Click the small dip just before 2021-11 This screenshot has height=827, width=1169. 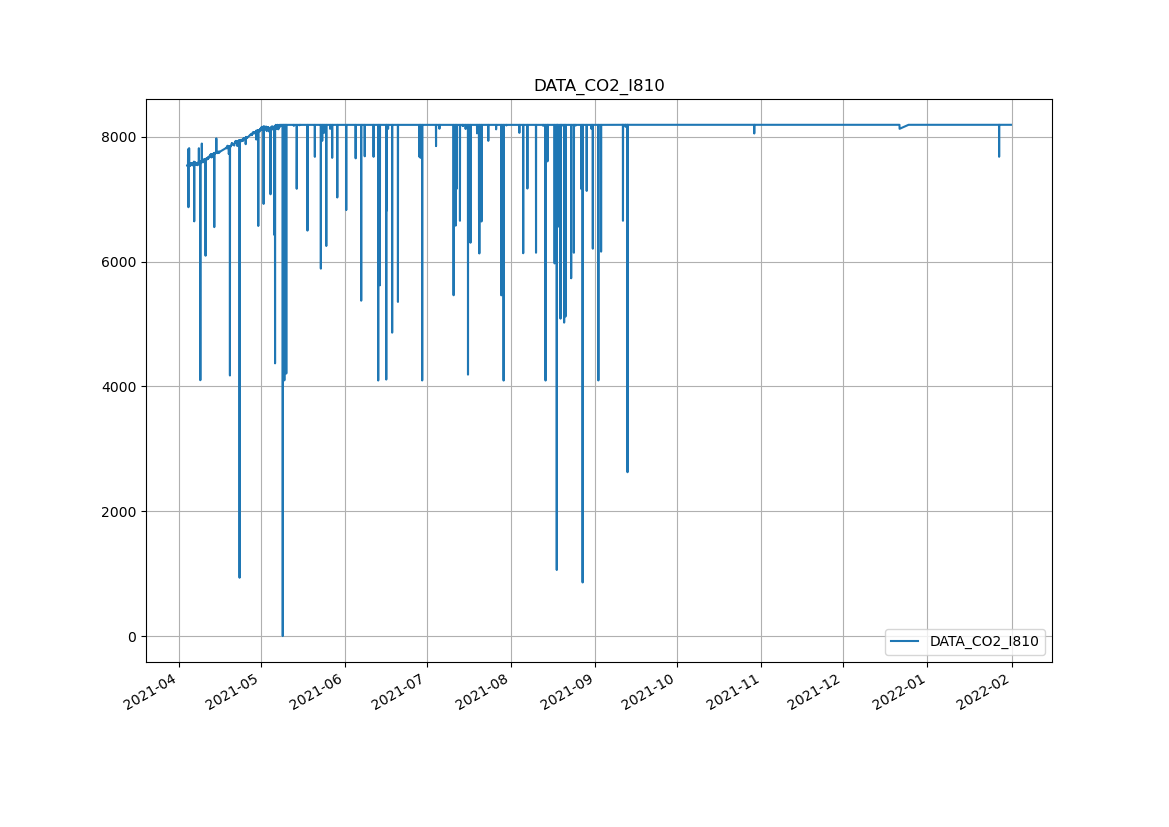pyautogui.click(x=754, y=132)
